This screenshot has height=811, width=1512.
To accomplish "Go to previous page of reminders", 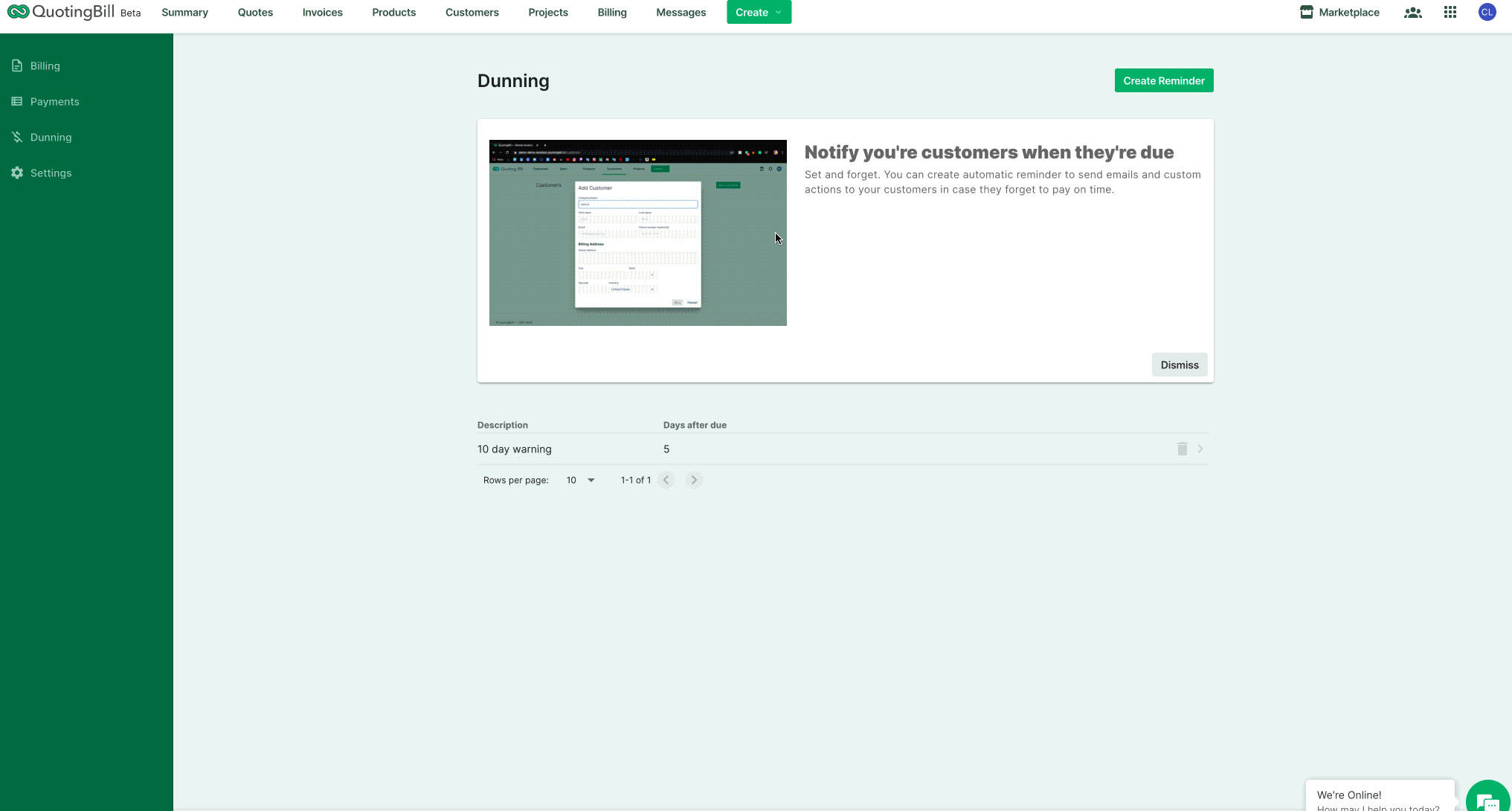I will (666, 480).
